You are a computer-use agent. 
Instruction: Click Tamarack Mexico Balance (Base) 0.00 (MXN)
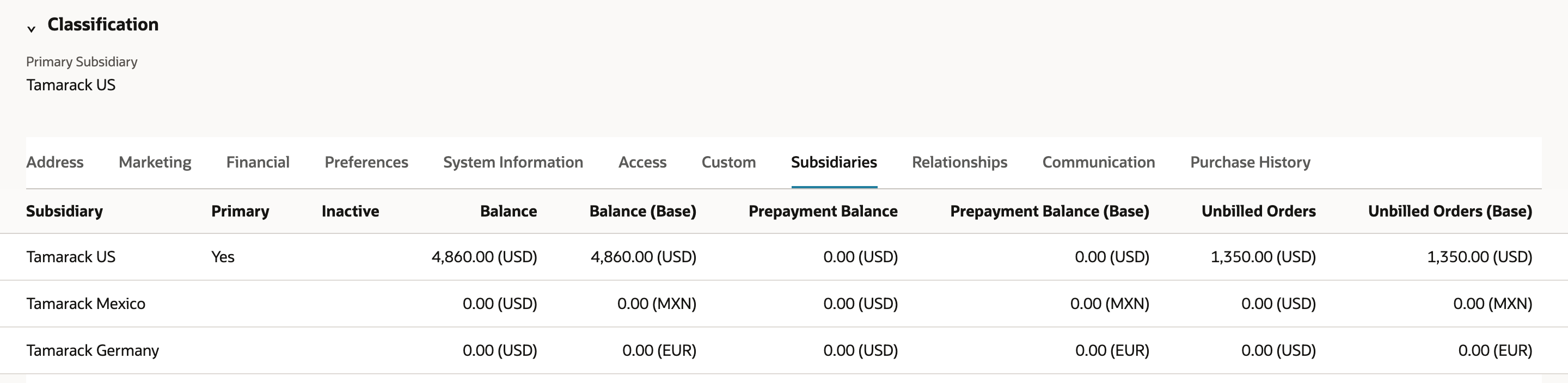point(657,304)
